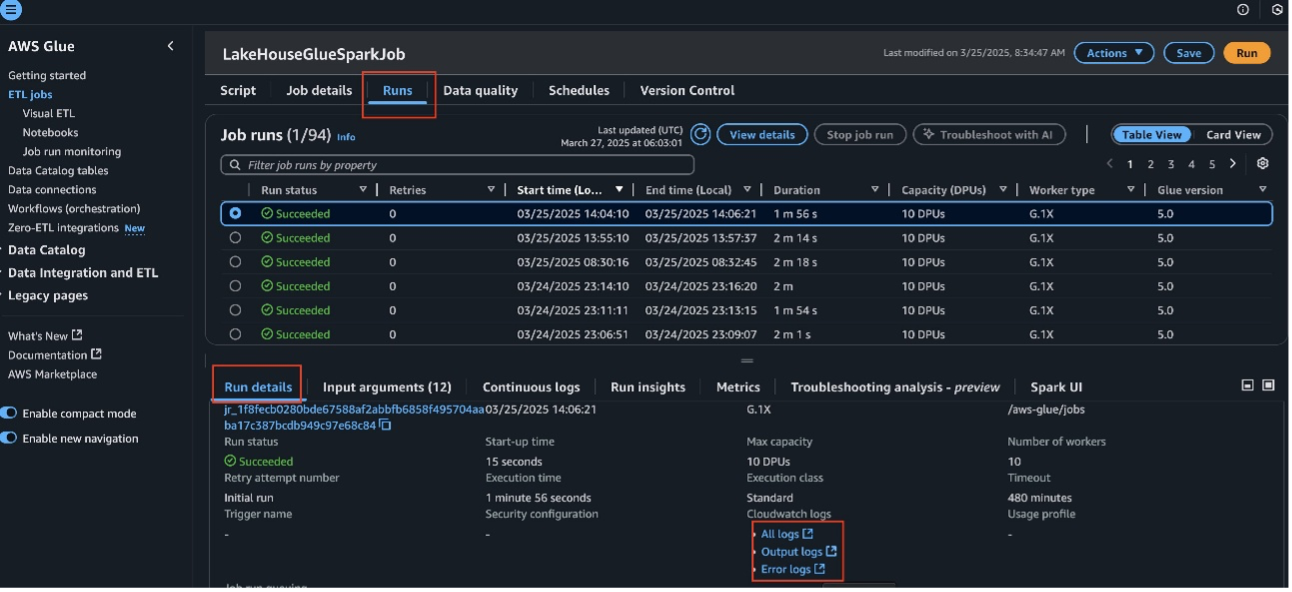Click the job run filter search field
The height and width of the screenshot is (592, 1292).
click(457, 165)
